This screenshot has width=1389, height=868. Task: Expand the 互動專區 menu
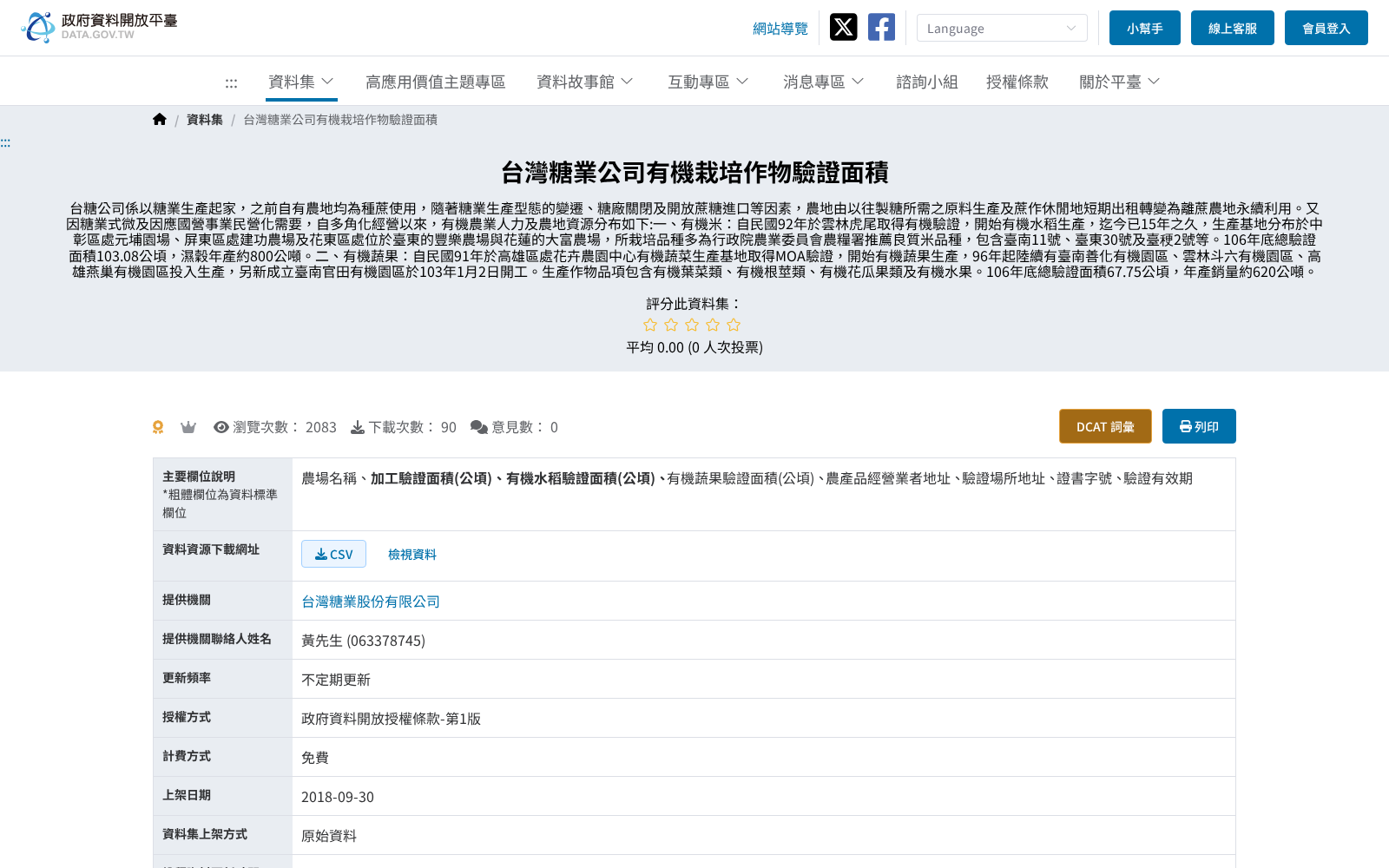click(x=708, y=82)
